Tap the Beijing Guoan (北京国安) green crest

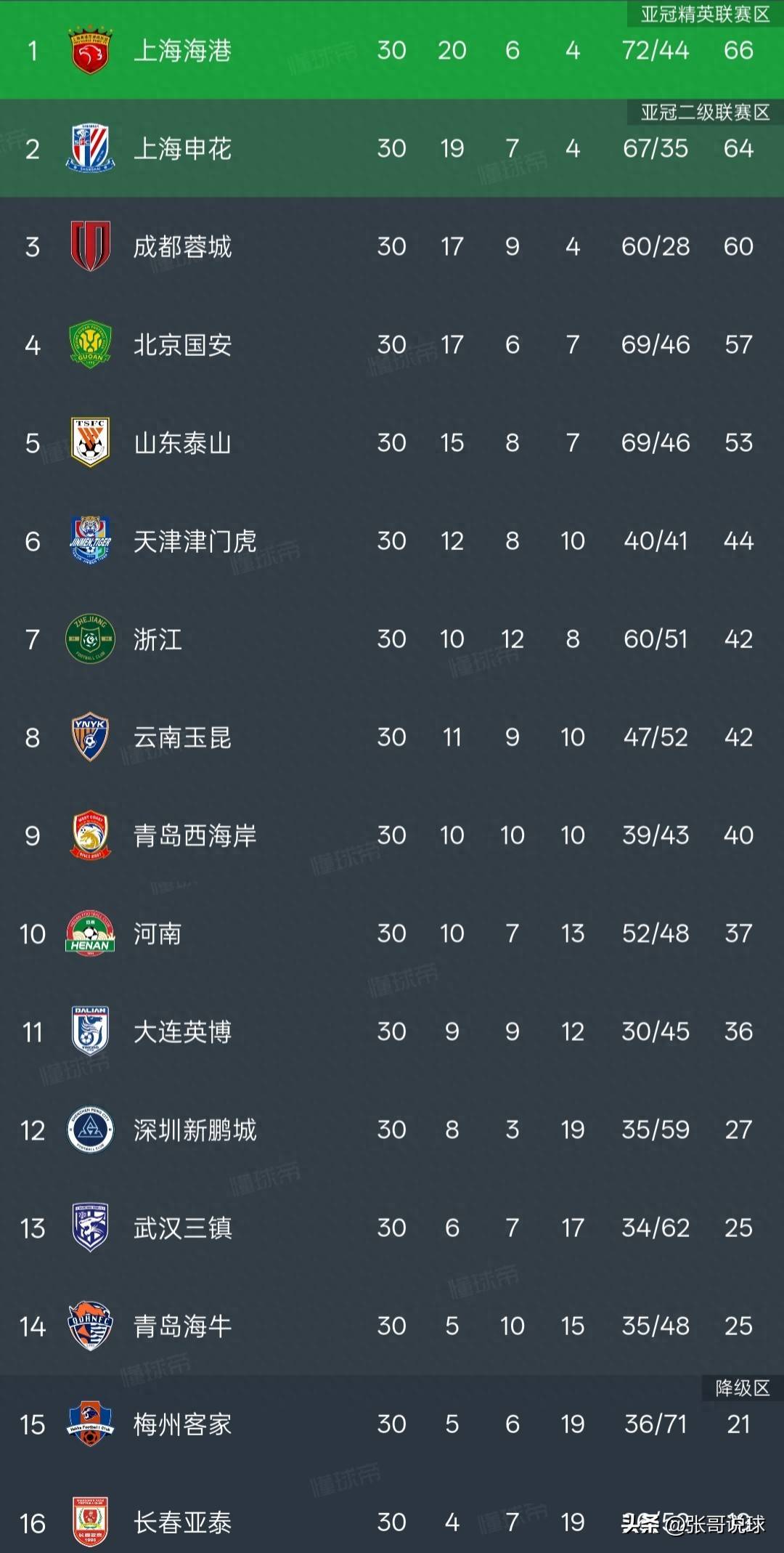point(90,344)
